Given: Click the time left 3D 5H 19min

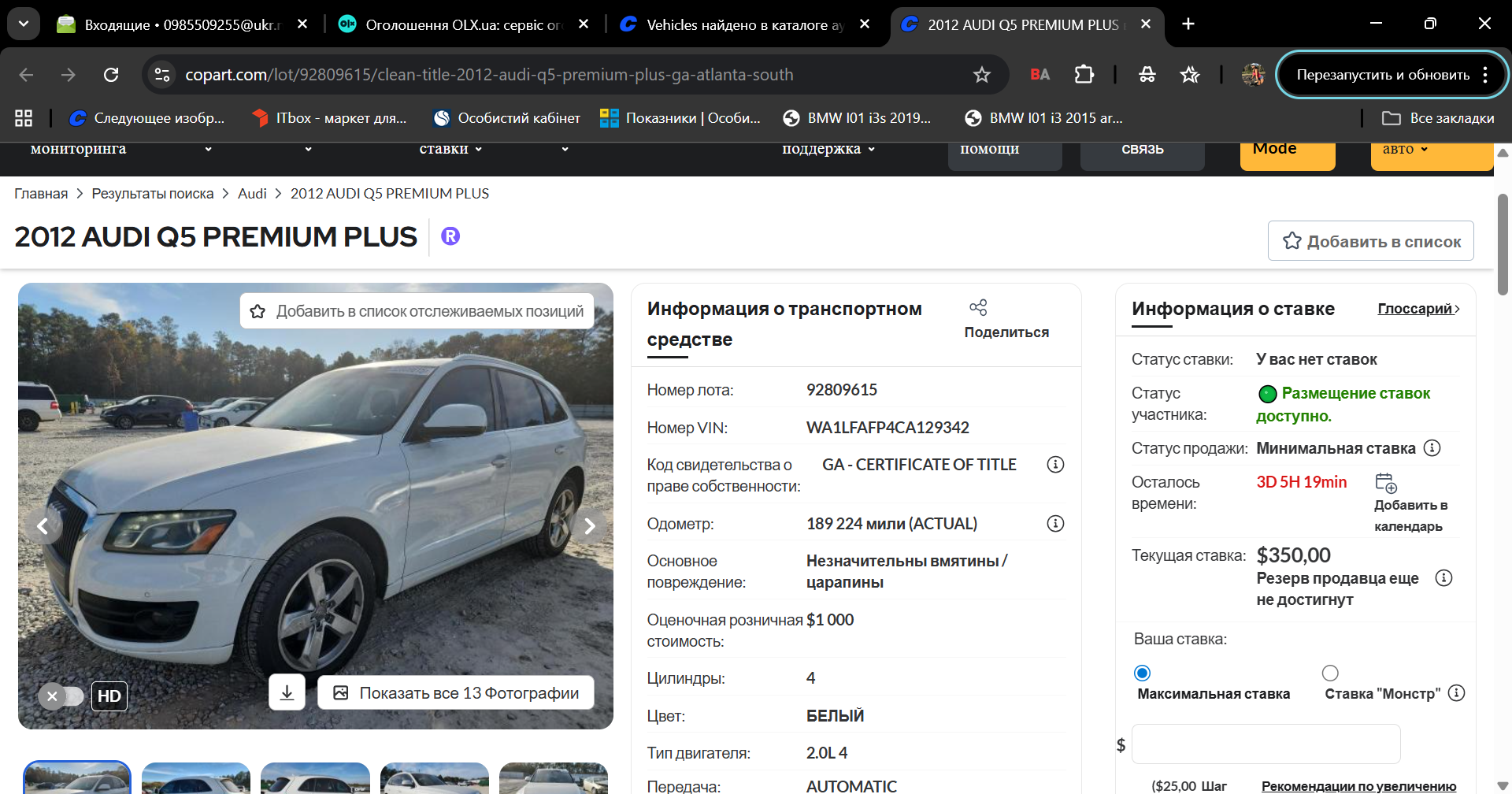Looking at the screenshot, I should click(1302, 482).
